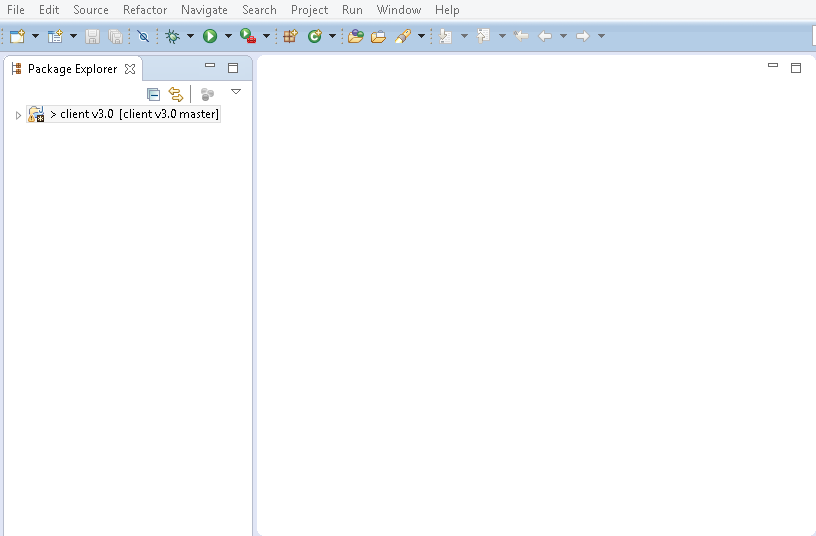Click the Last Edit Location arrow
The width and height of the screenshot is (816, 536).
pos(521,36)
